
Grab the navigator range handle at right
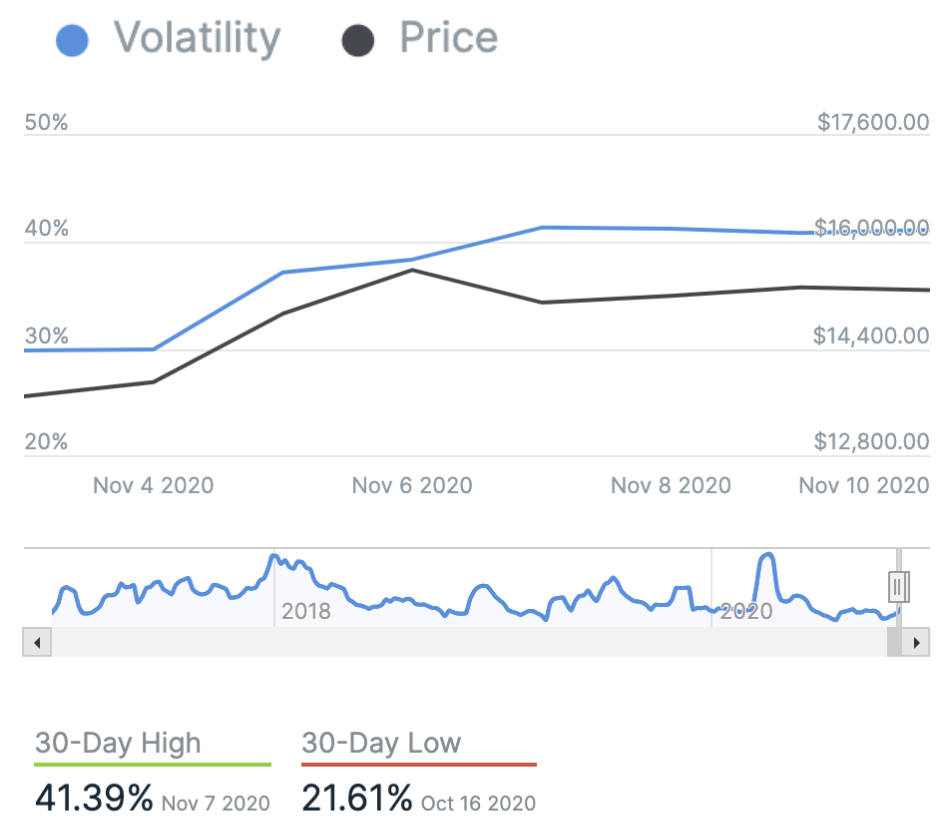pos(898,585)
